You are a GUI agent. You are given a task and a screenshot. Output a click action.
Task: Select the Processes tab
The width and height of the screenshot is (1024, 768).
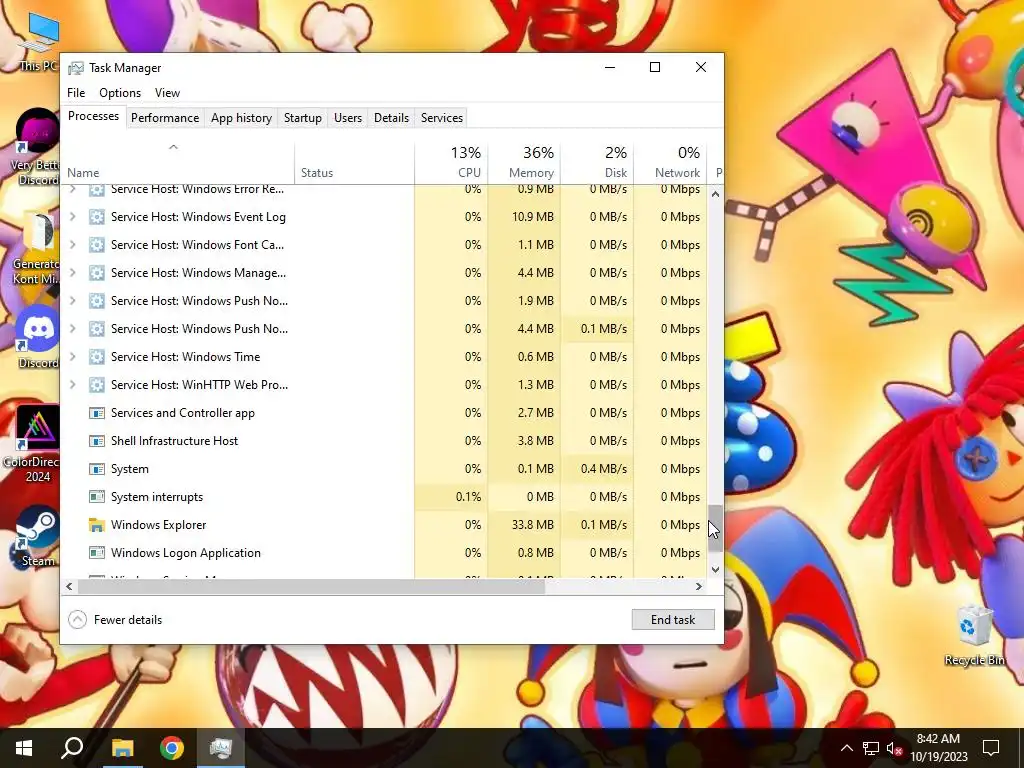(93, 116)
